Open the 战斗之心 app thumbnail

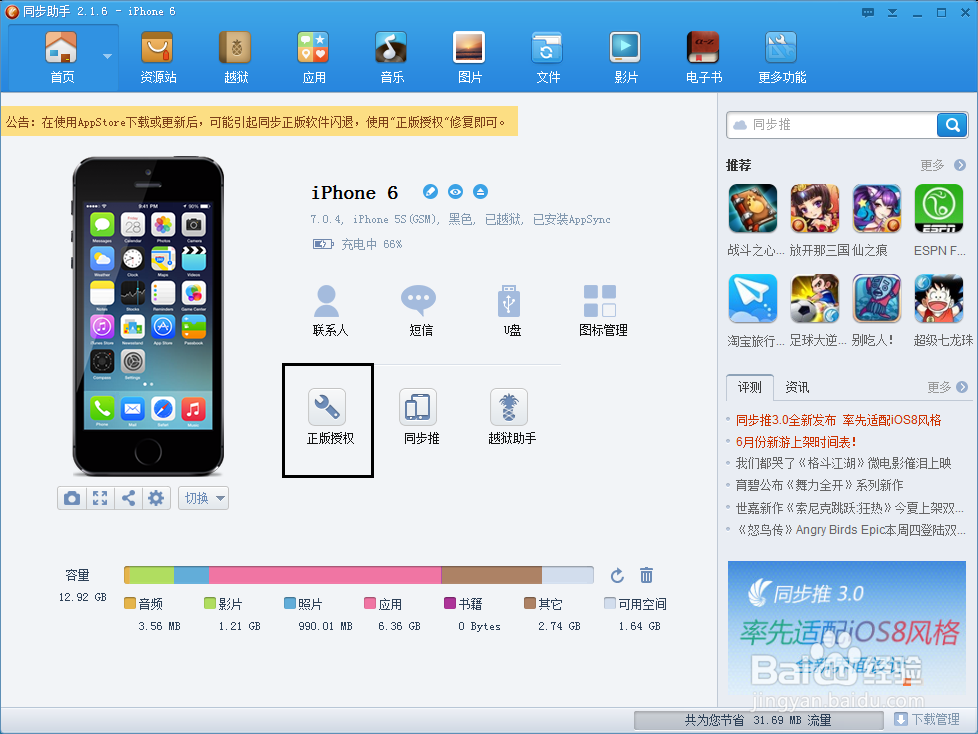(x=753, y=208)
